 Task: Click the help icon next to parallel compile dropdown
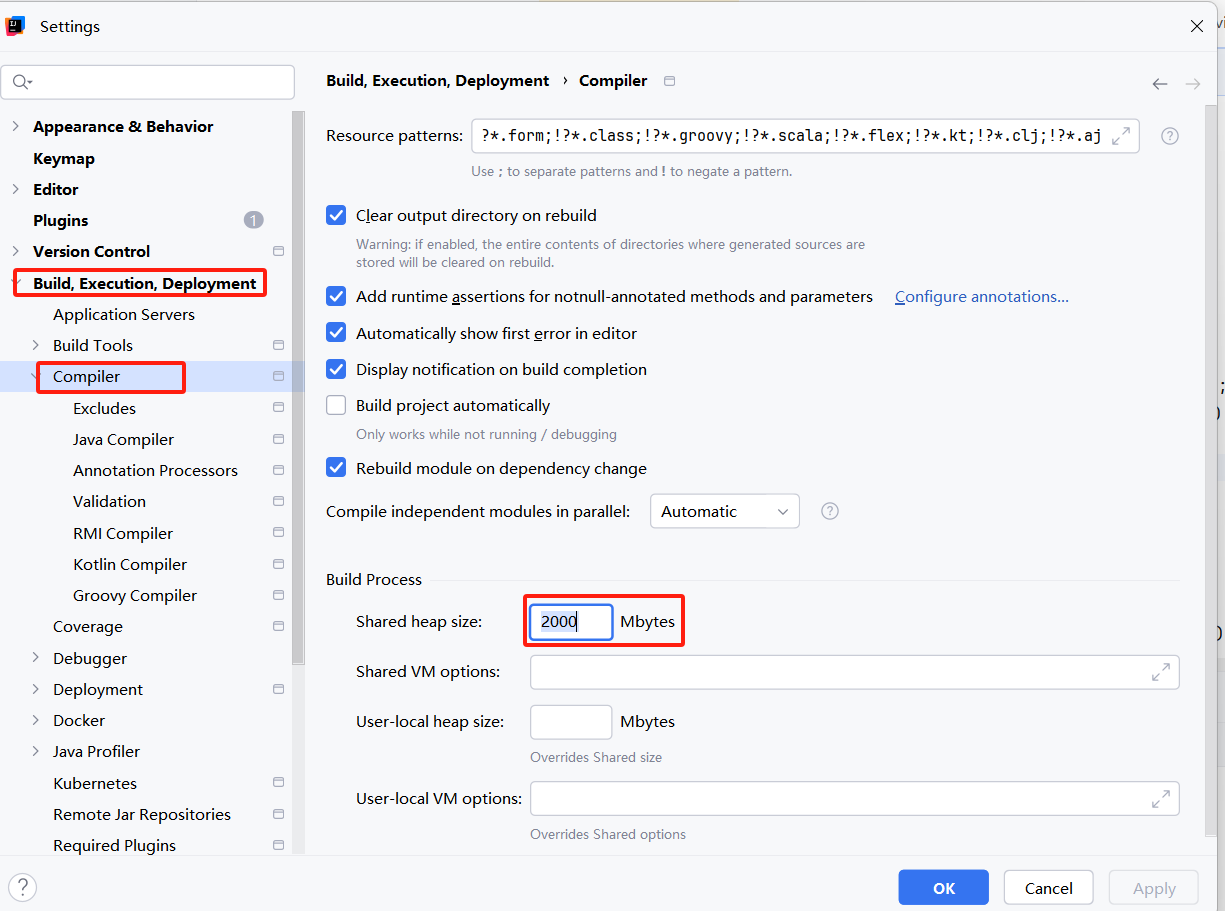coord(829,511)
